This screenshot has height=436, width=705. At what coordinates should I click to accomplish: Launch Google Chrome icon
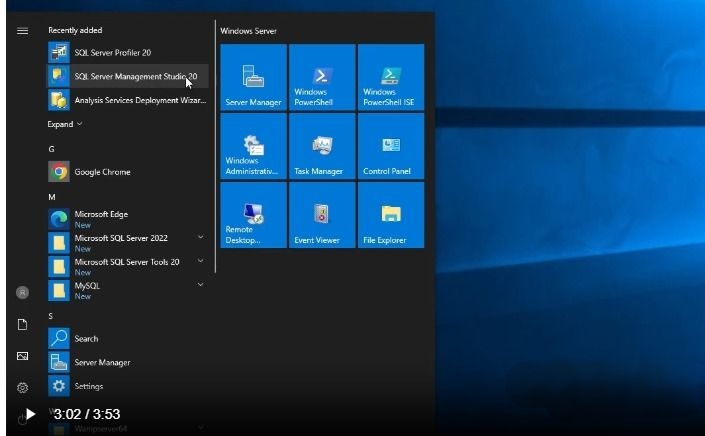coord(59,172)
